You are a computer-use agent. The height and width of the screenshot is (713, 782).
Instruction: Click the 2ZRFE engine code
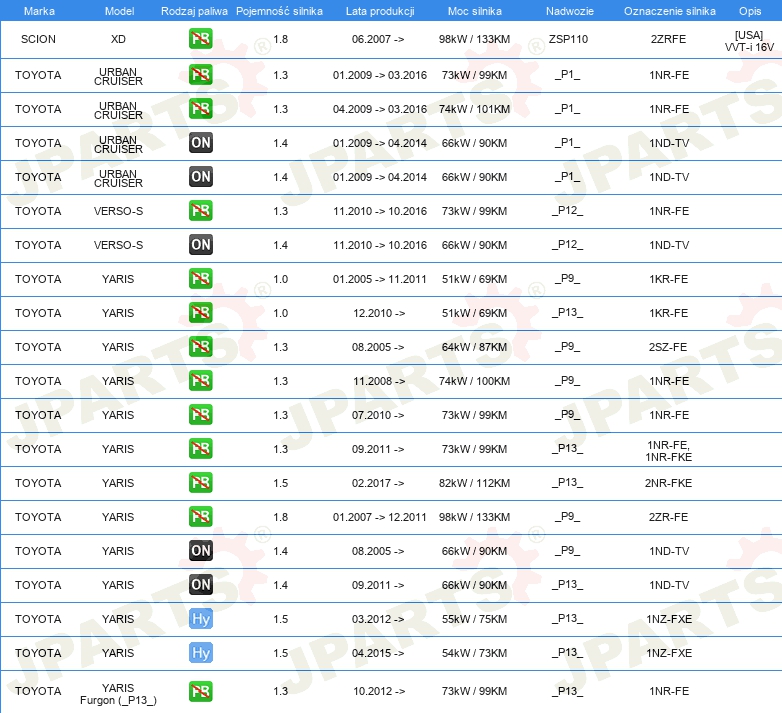tap(668, 39)
